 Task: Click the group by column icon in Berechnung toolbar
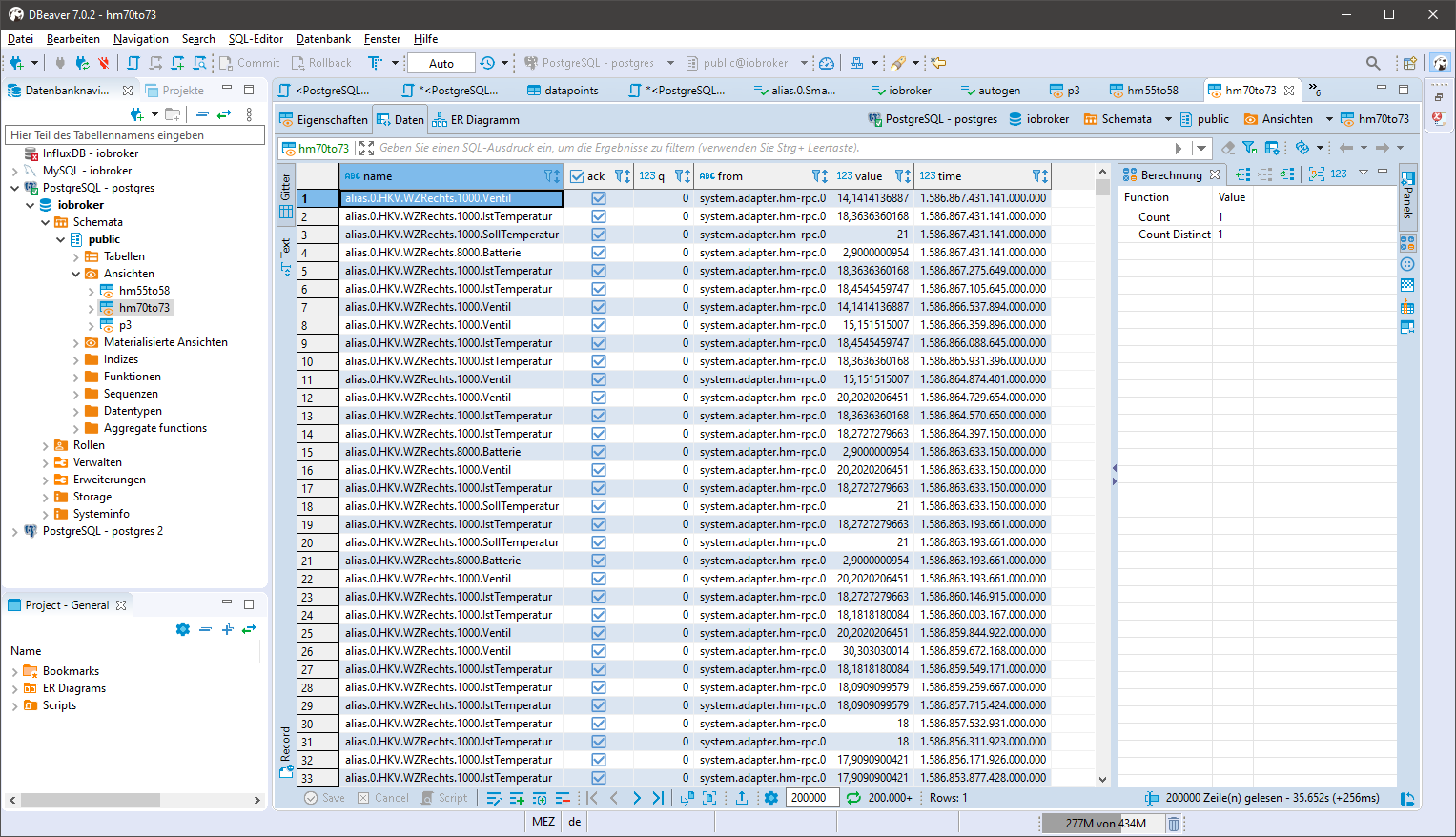(x=1317, y=174)
